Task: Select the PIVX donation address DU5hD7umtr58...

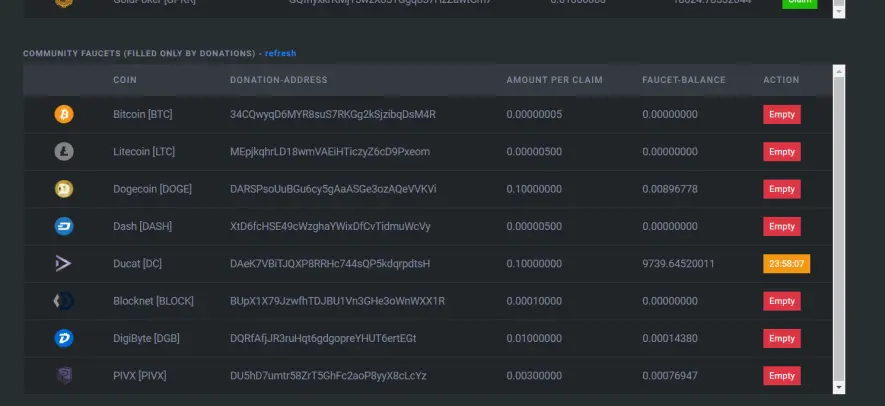Action: (x=328, y=376)
